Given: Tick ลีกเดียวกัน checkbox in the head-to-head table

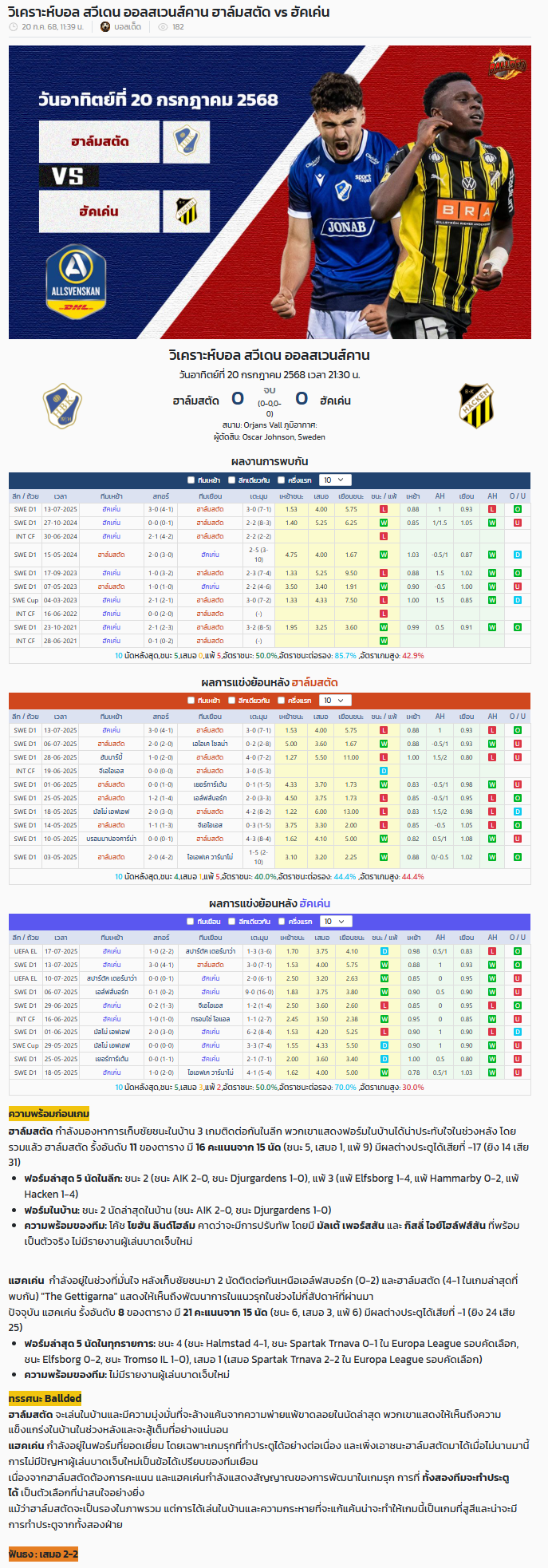Looking at the screenshot, I should tap(231, 480).
